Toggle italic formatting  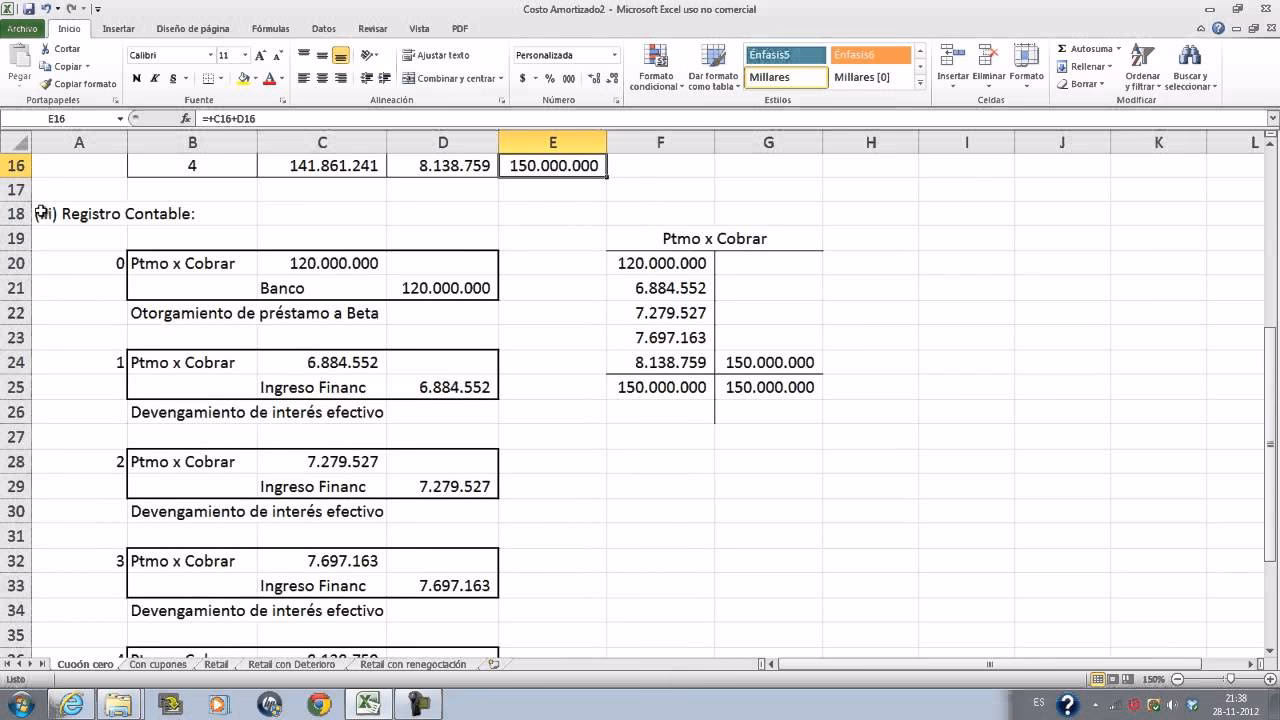click(x=155, y=77)
